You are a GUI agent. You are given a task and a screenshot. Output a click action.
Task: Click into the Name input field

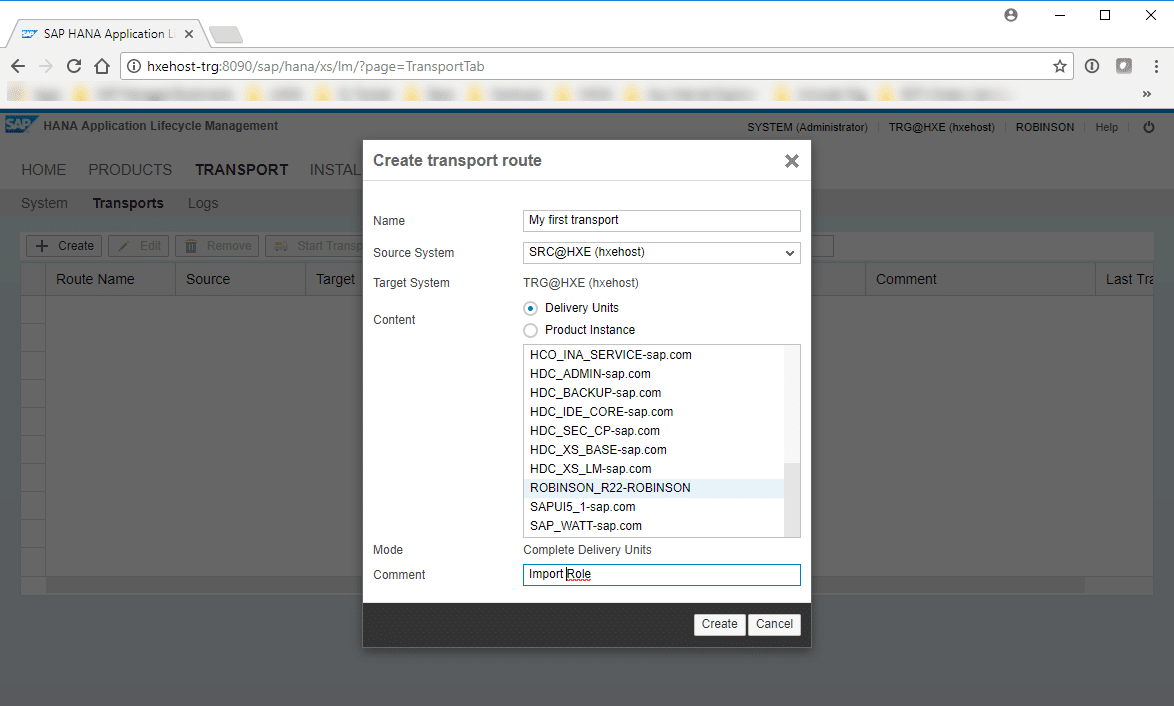[661, 220]
